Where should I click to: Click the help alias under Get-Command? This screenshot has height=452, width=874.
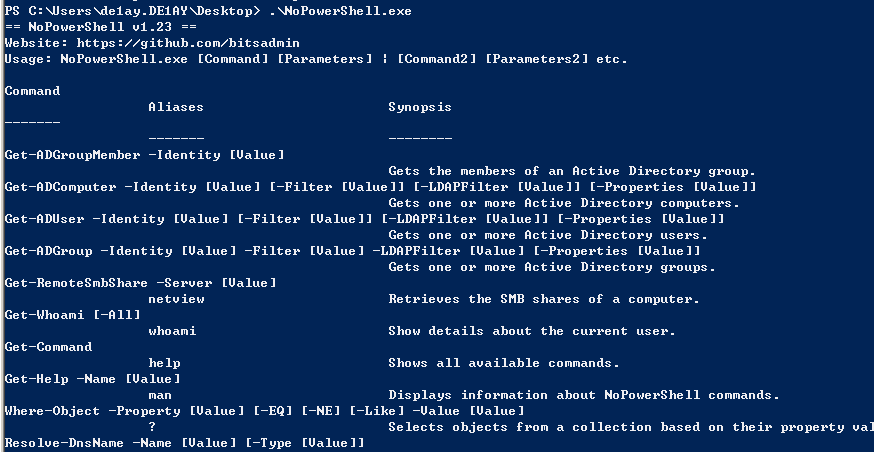(164, 363)
